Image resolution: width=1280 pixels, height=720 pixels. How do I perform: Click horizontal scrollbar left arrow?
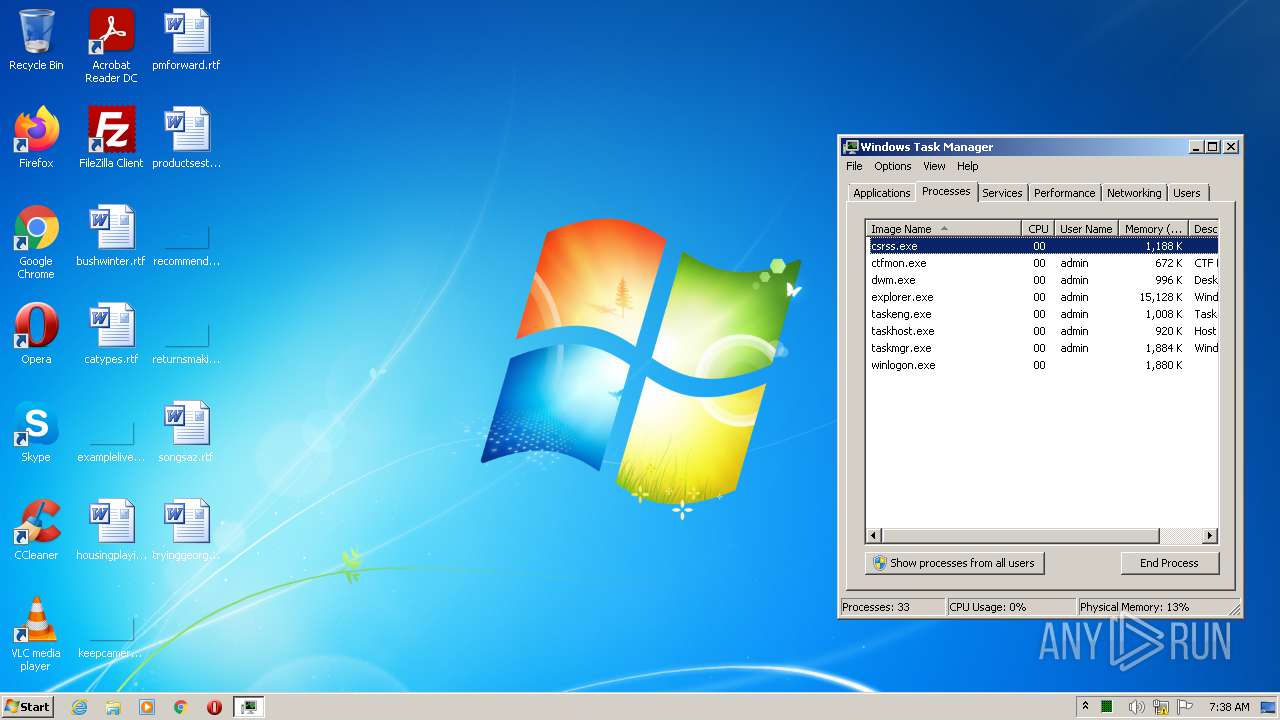coord(874,536)
